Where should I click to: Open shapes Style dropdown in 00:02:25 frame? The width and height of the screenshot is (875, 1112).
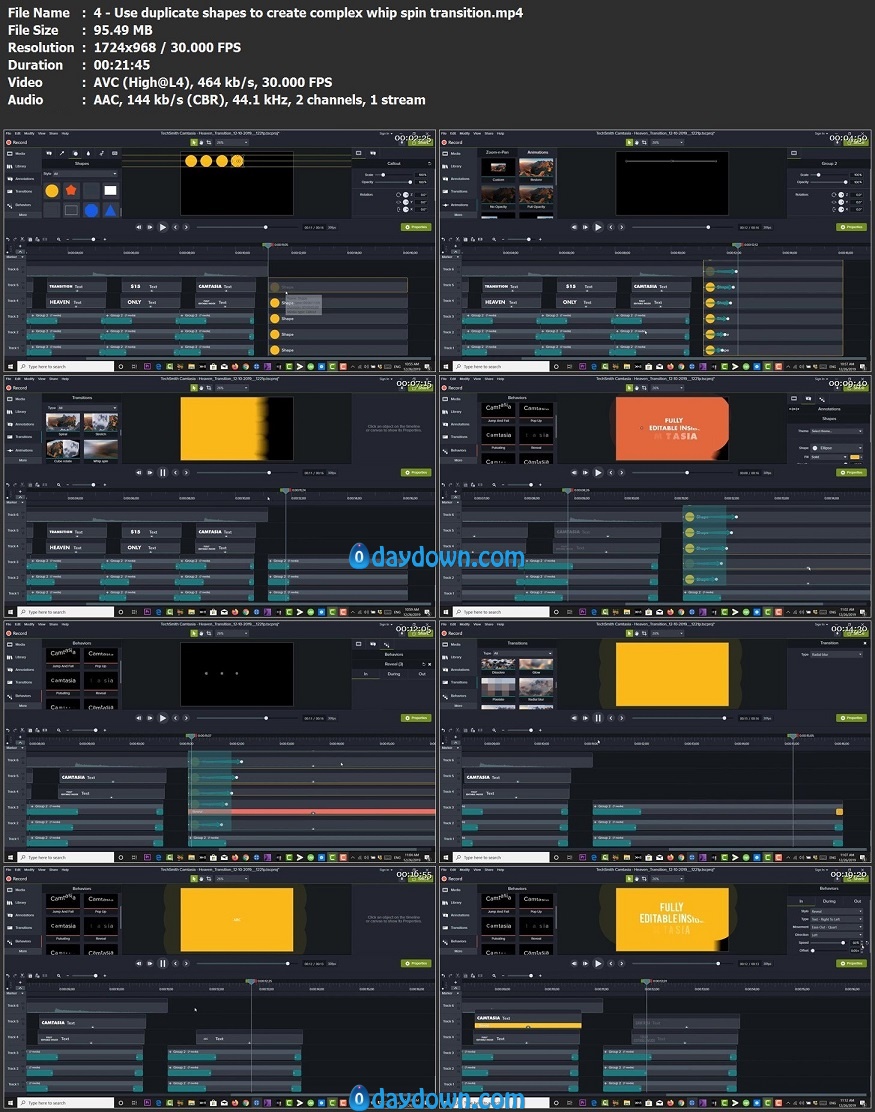pos(85,173)
